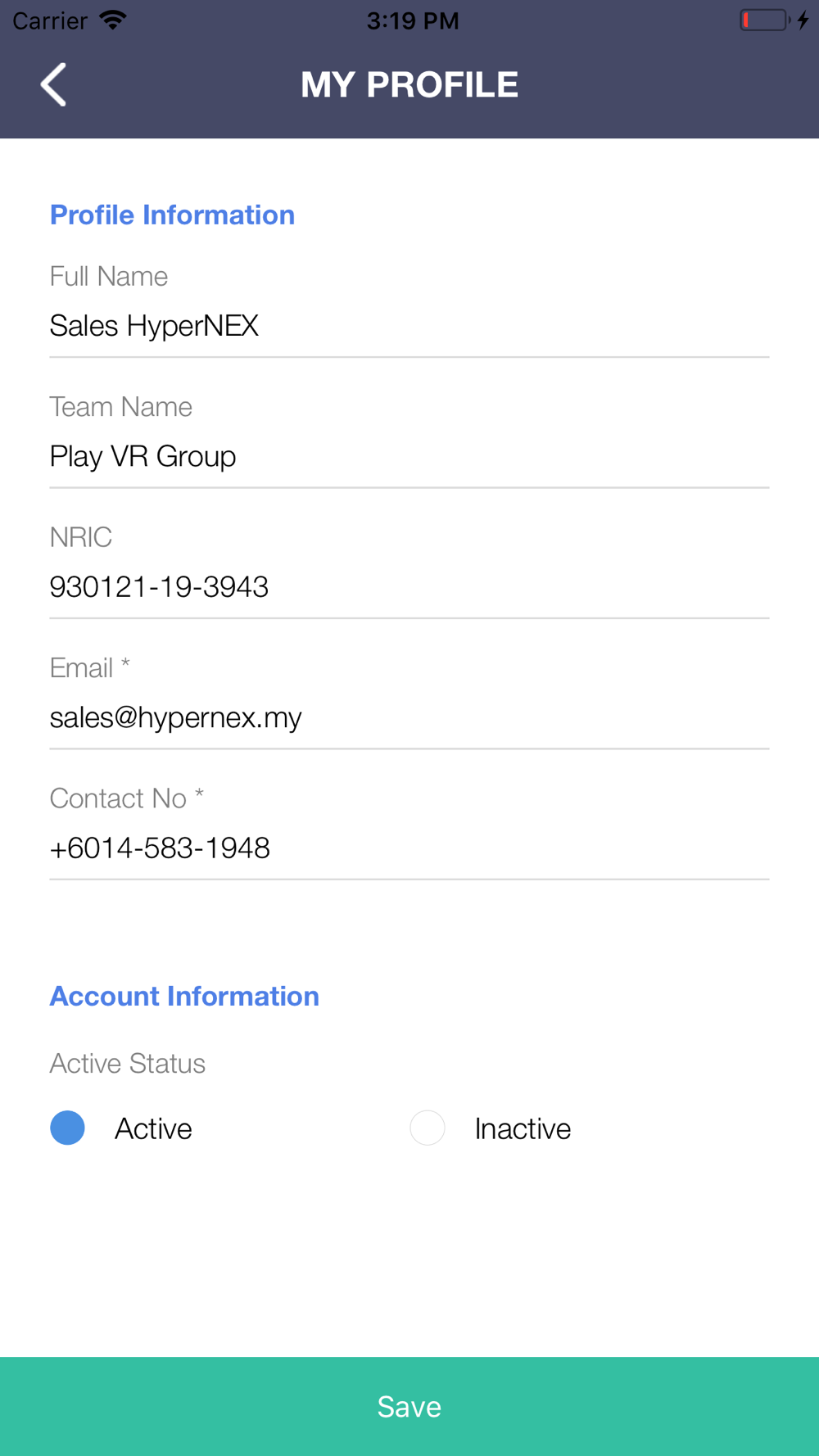Tap the back arrow icon

[53, 84]
